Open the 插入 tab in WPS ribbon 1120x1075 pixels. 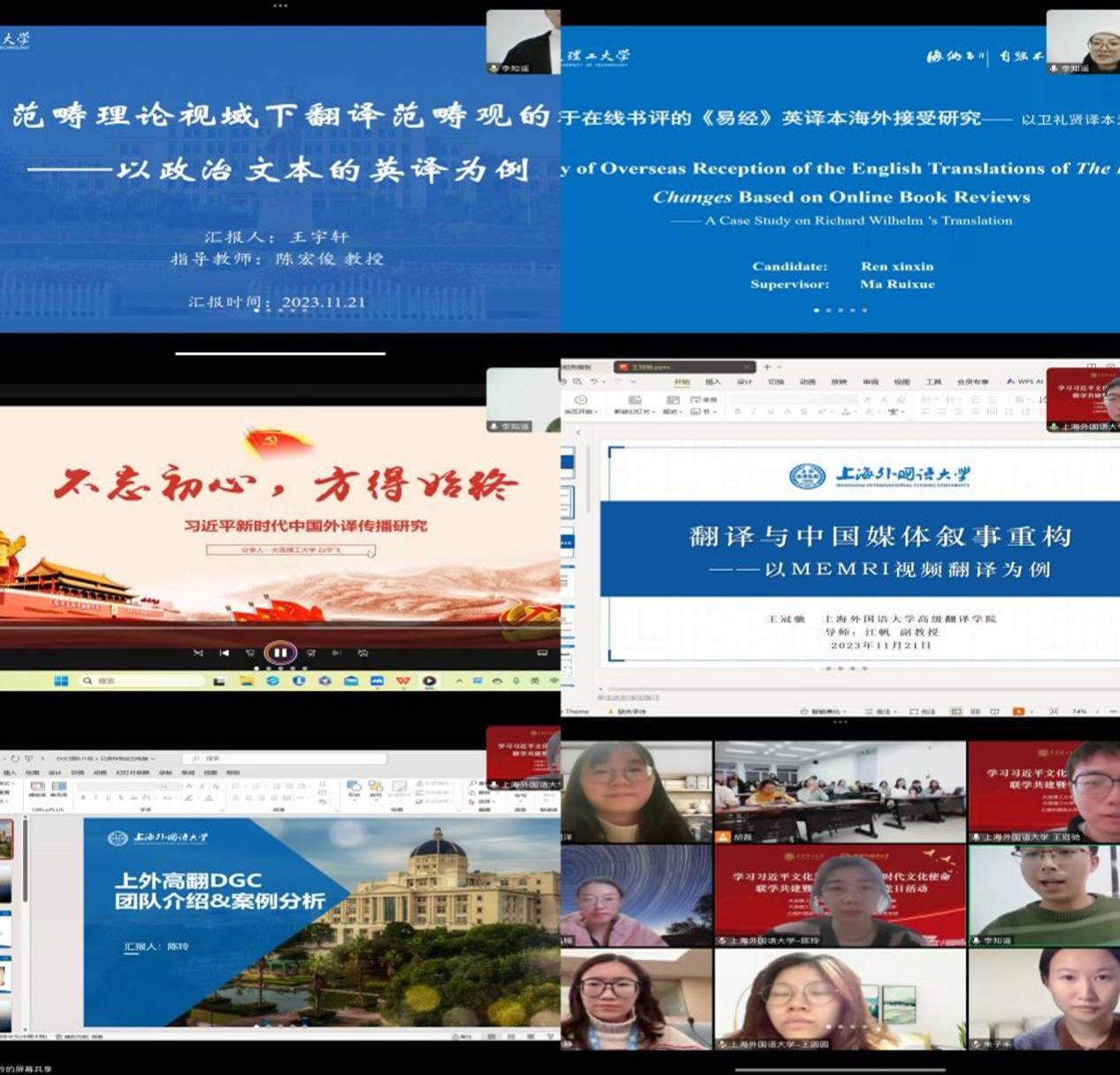713,382
